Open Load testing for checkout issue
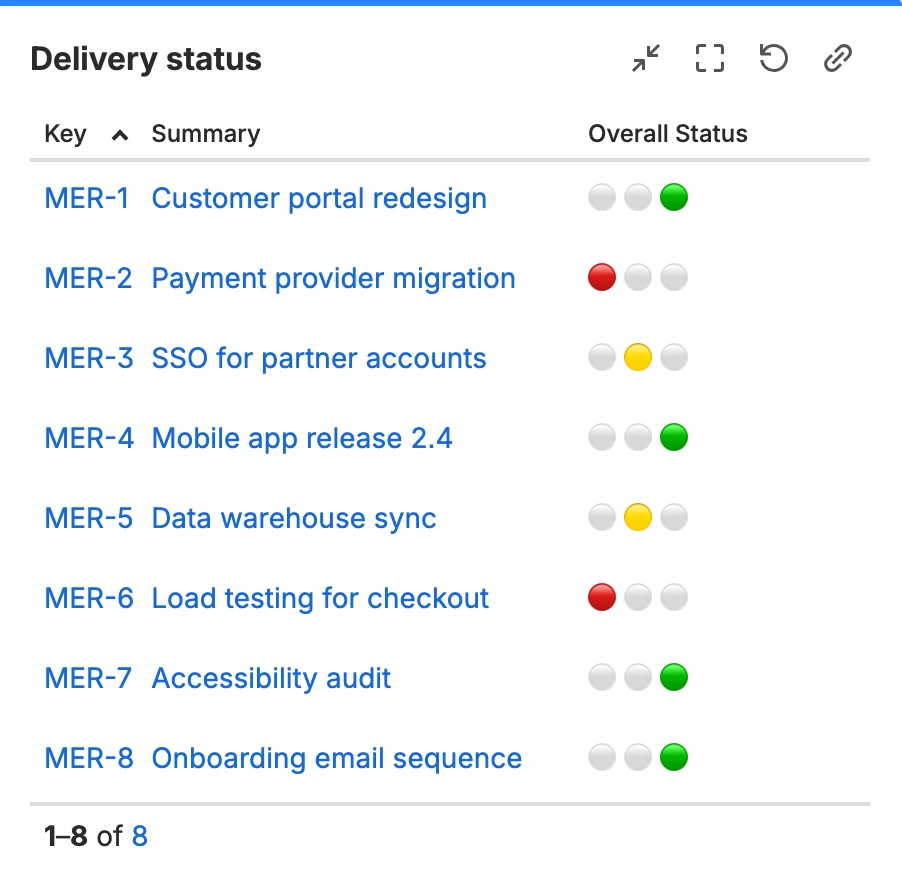The image size is (902, 870). 320,598
